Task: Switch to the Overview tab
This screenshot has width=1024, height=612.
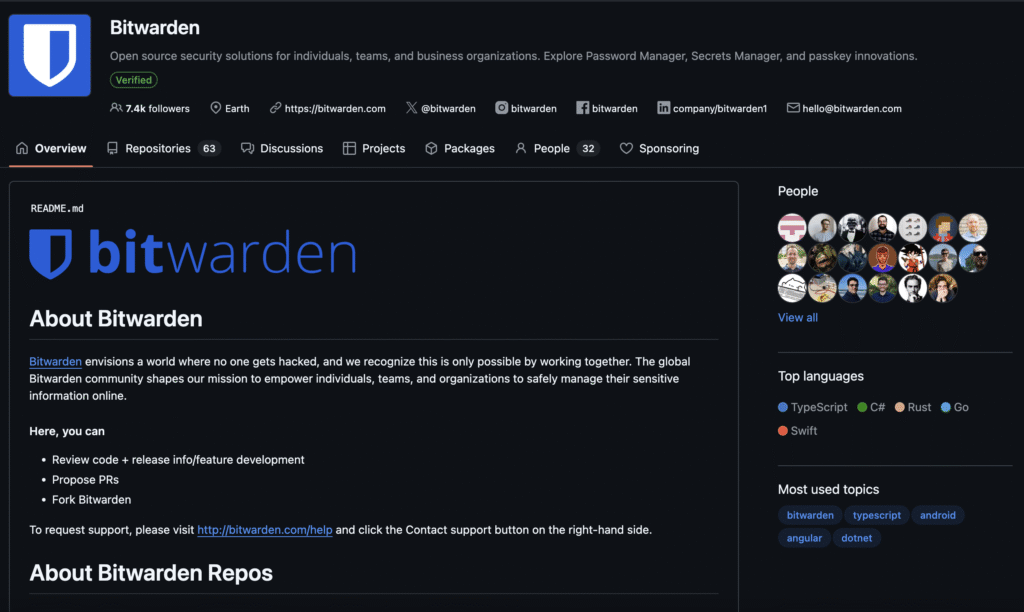Action: [51, 148]
